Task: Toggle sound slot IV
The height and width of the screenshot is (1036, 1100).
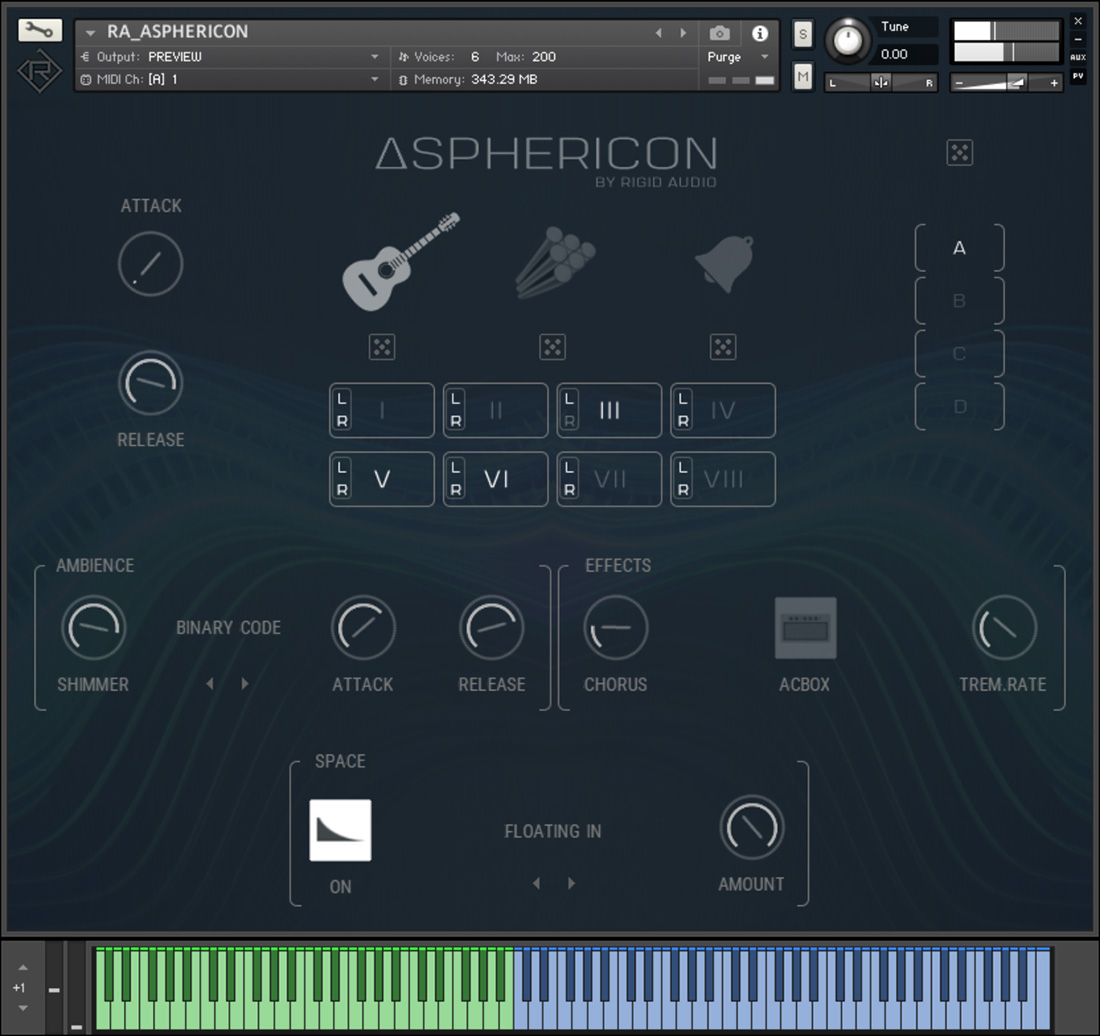Action: [723, 410]
